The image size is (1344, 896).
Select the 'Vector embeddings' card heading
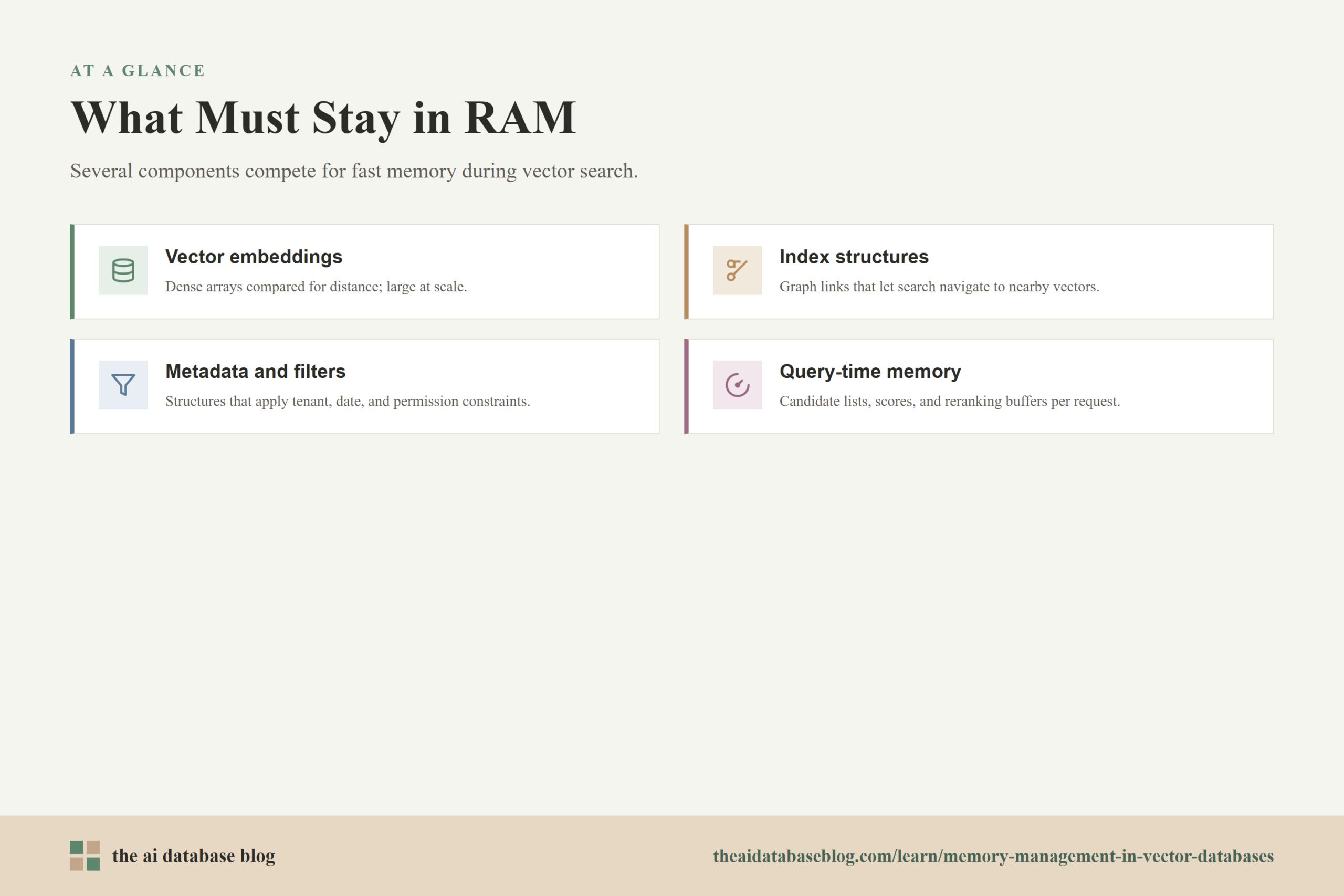click(254, 257)
